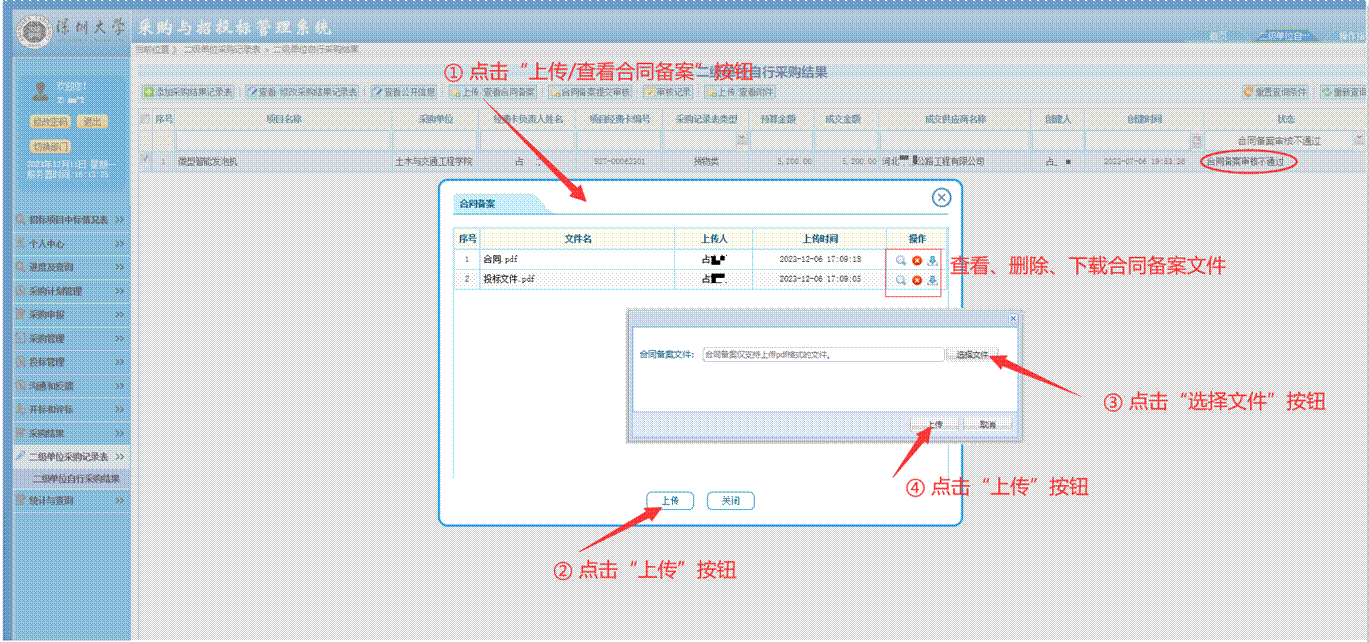Expand 个人中心 in the sidebar
This screenshot has height=642, width=1369.
[70, 243]
